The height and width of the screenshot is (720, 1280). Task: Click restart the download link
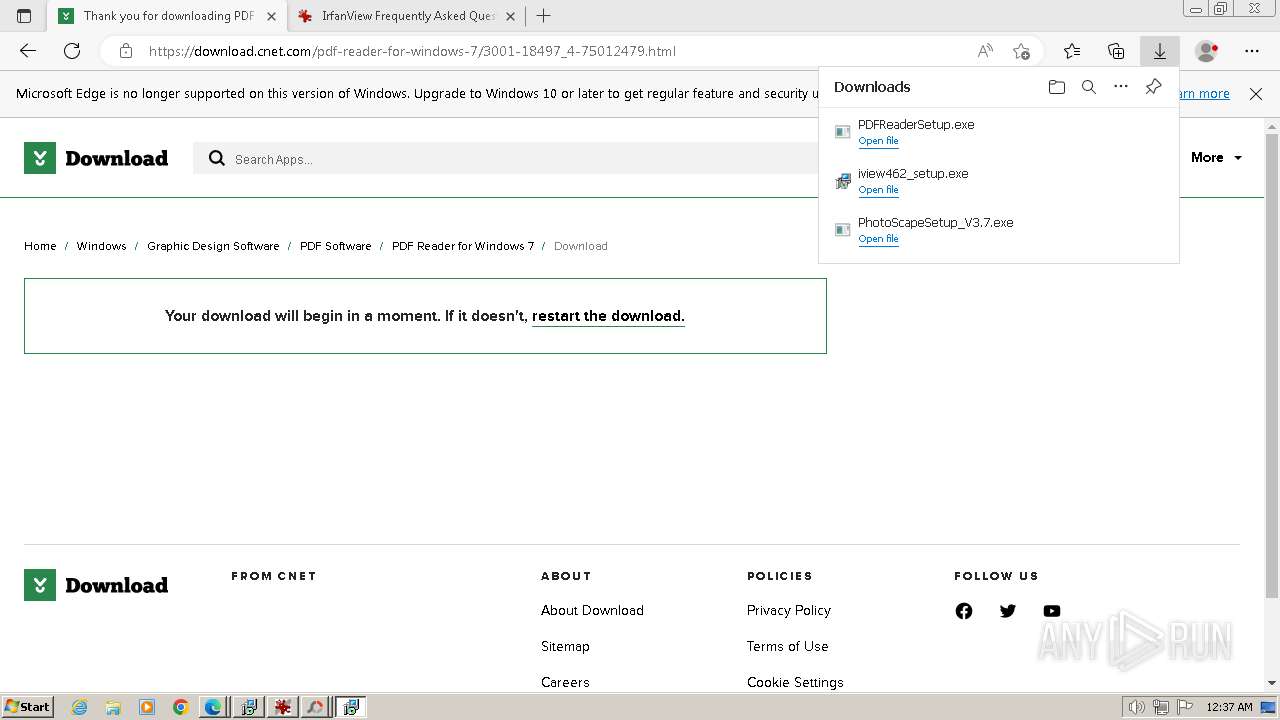[608, 316]
